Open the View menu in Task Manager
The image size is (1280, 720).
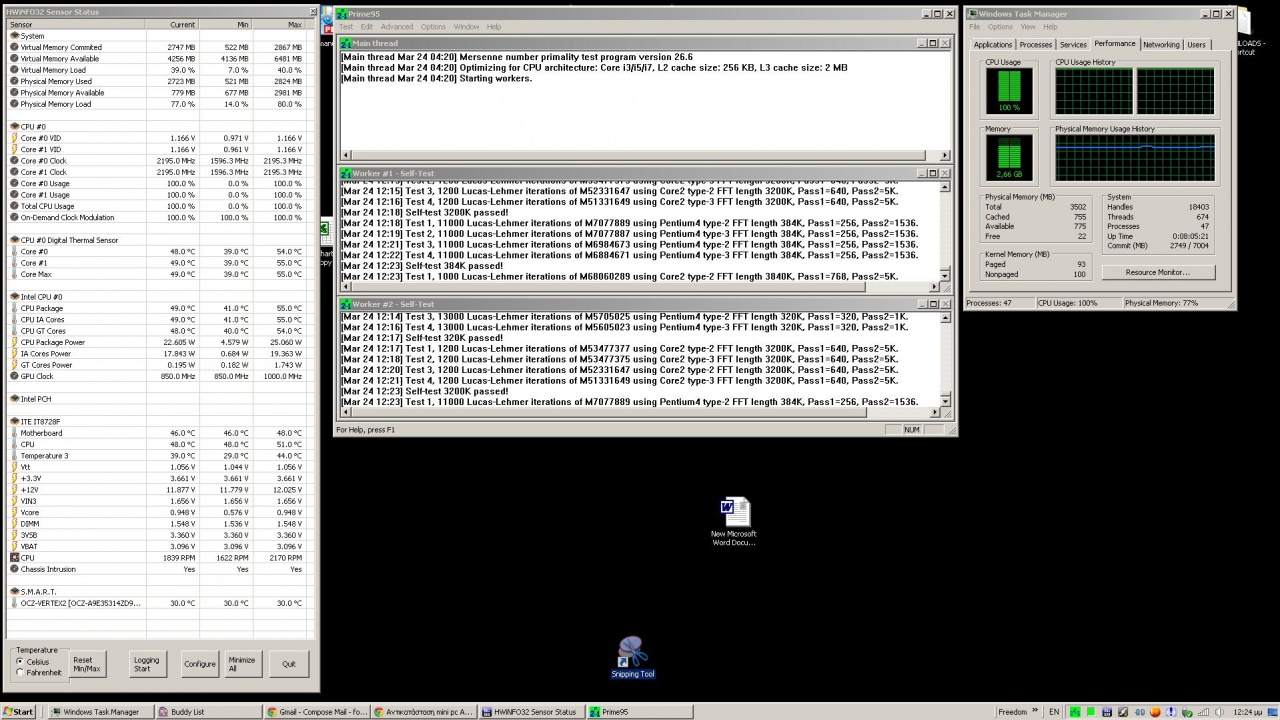coord(1027,27)
